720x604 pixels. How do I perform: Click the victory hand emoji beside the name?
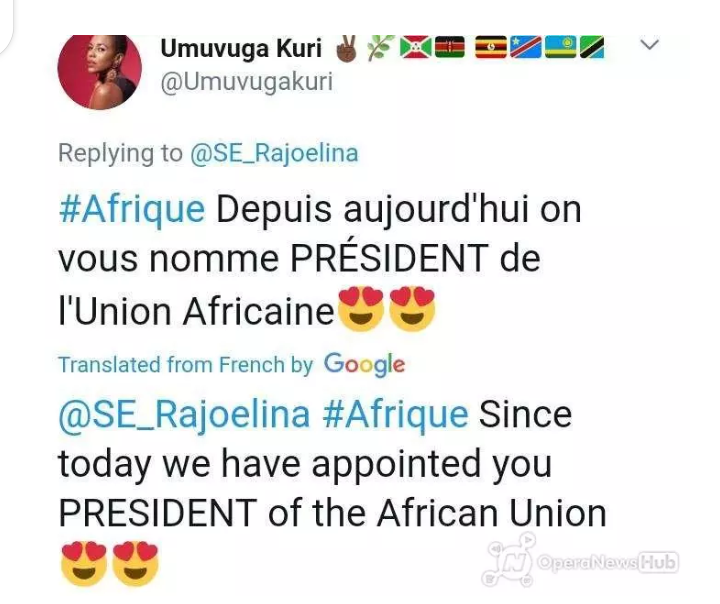345,47
